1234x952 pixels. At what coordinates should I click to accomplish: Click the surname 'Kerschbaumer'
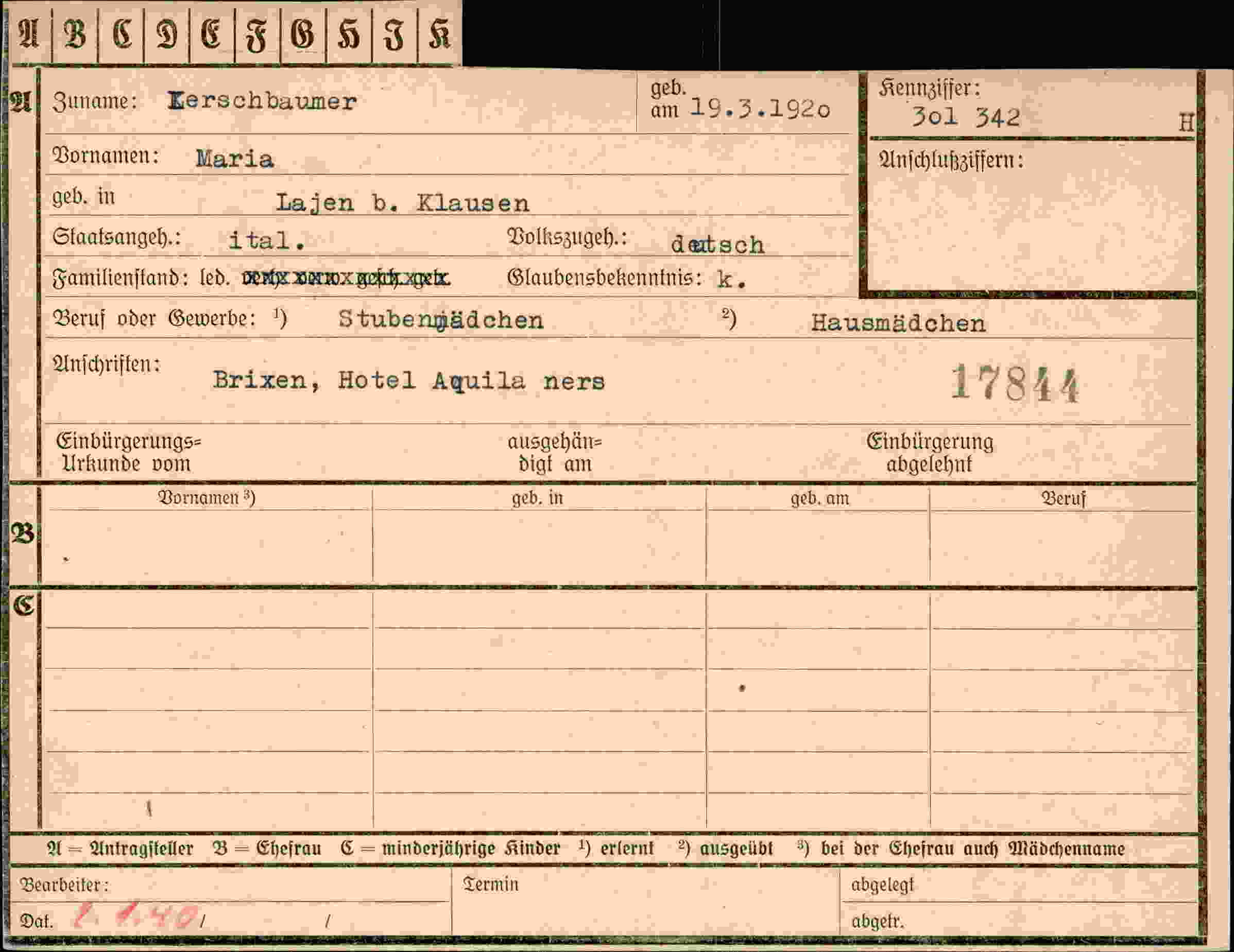[x=262, y=101]
